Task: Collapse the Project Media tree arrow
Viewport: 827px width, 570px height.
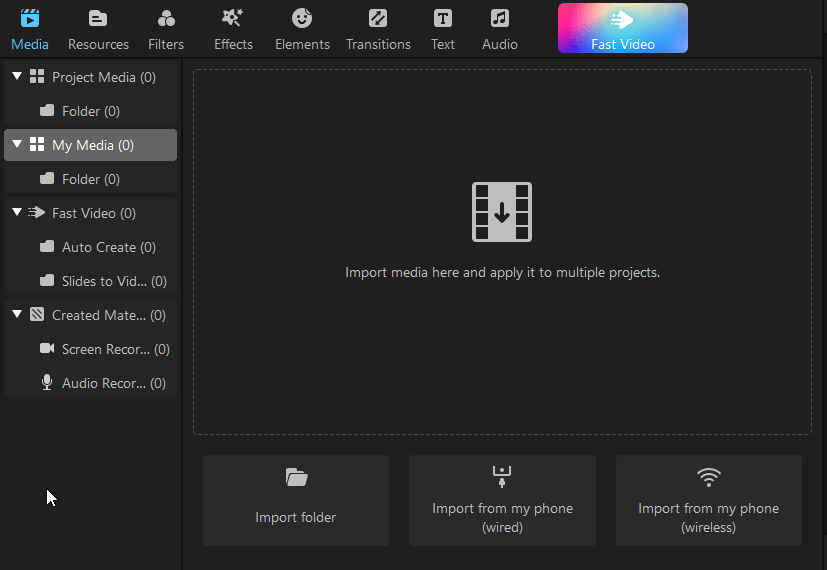Action: point(17,76)
